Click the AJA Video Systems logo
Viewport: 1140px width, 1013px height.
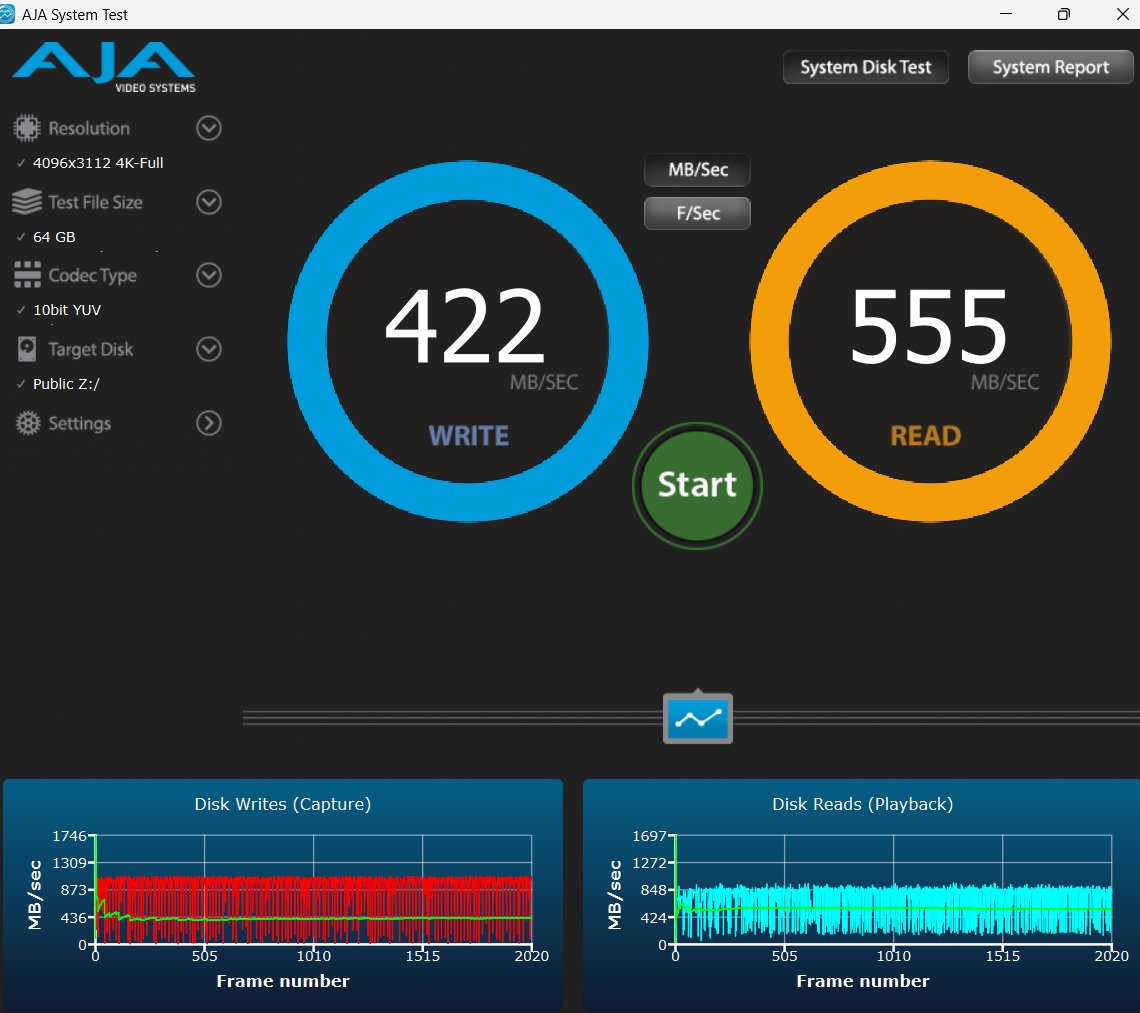(x=104, y=66)
